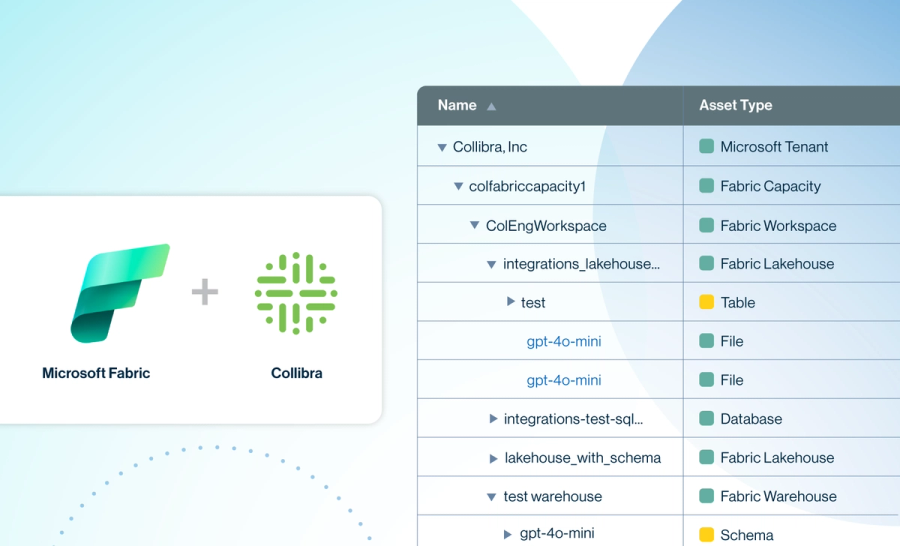900x546 pixels.
Task: Collapse the colfabriccapacity1 node
Action: tap(458, 186)
